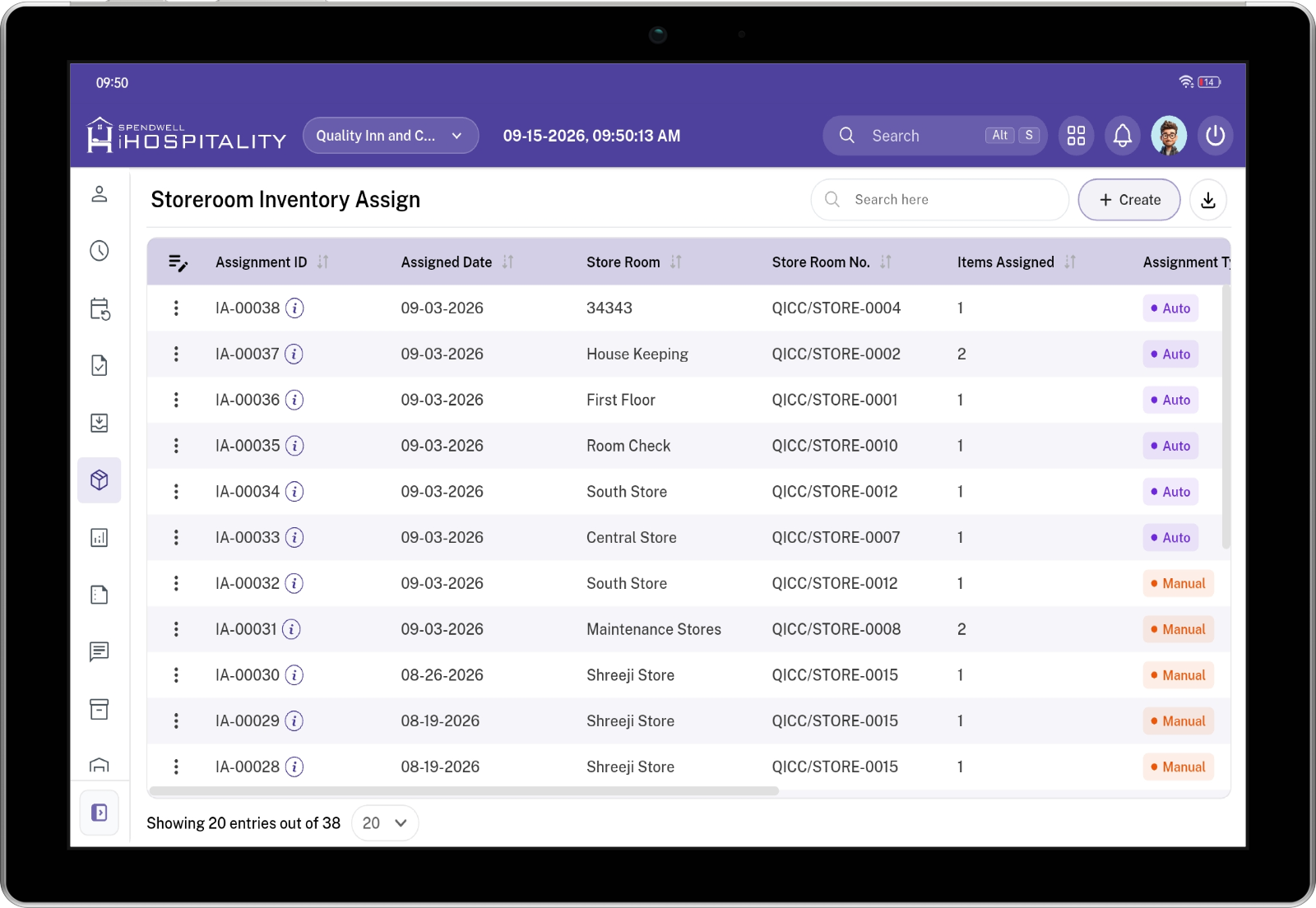
Task: Click the Manual tag for IA-00030
Action: tap(1178, 675)
